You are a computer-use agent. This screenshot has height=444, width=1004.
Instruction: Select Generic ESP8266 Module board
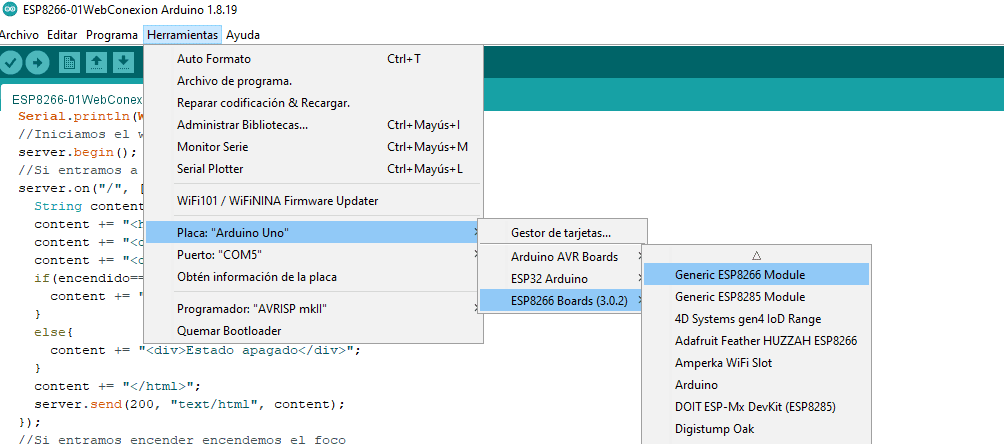click(x=756, y=274)
